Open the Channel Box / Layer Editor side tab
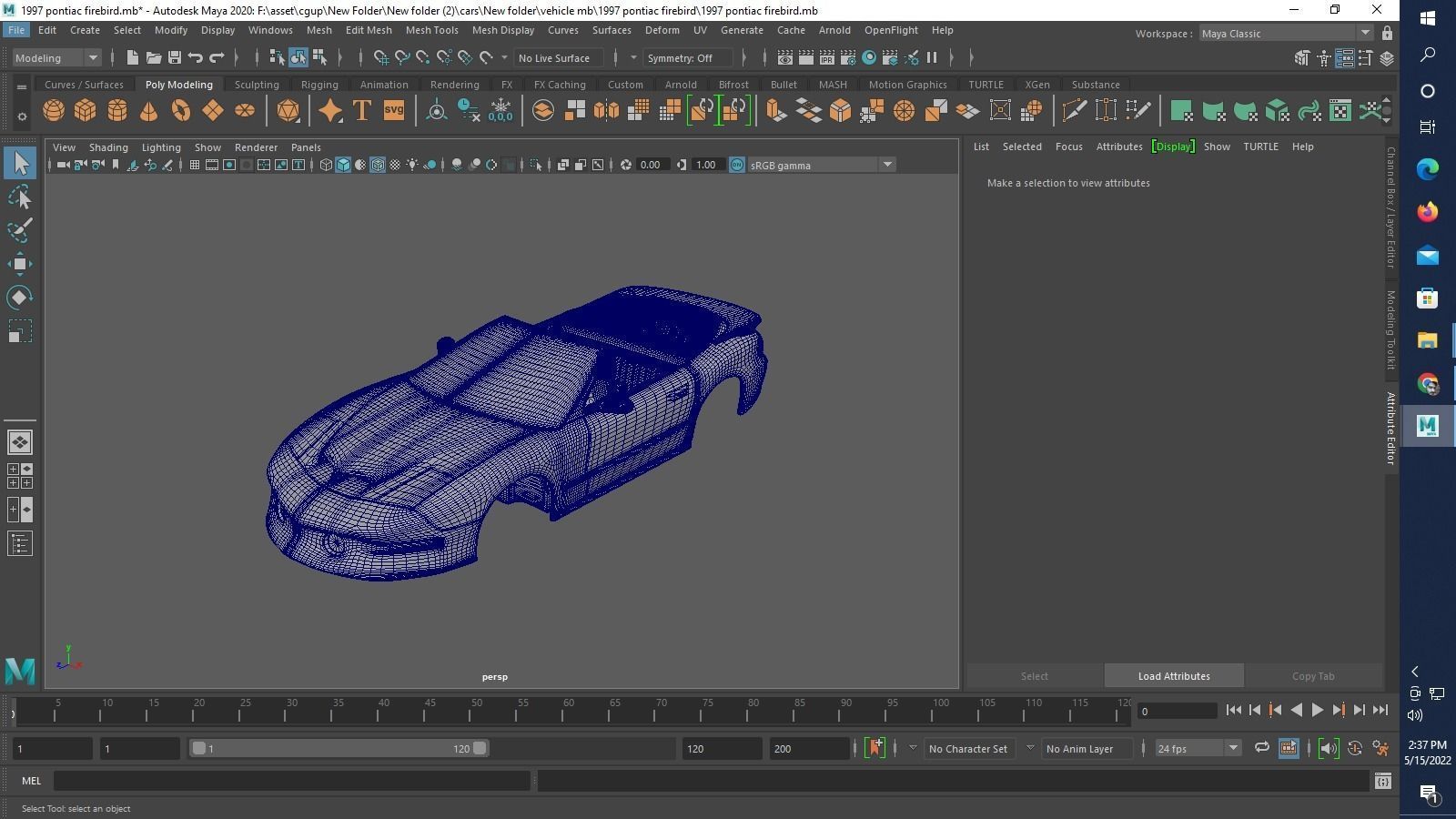Viewport: 1456px width, 819px height. click(1390, 207)
